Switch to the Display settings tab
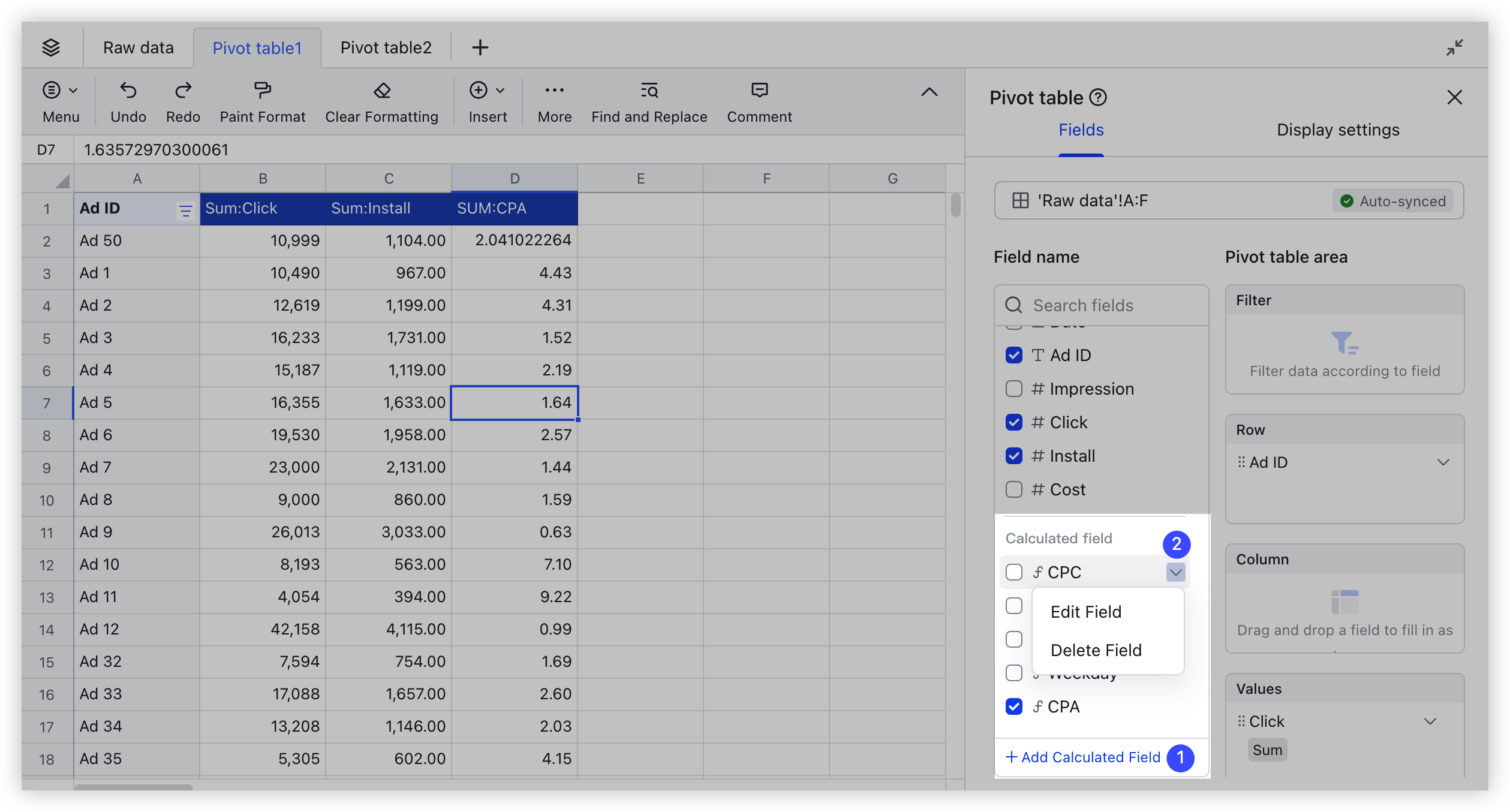Image resolution: width=1510 pixels, height=812 pixels. (x=1337, y=130)
